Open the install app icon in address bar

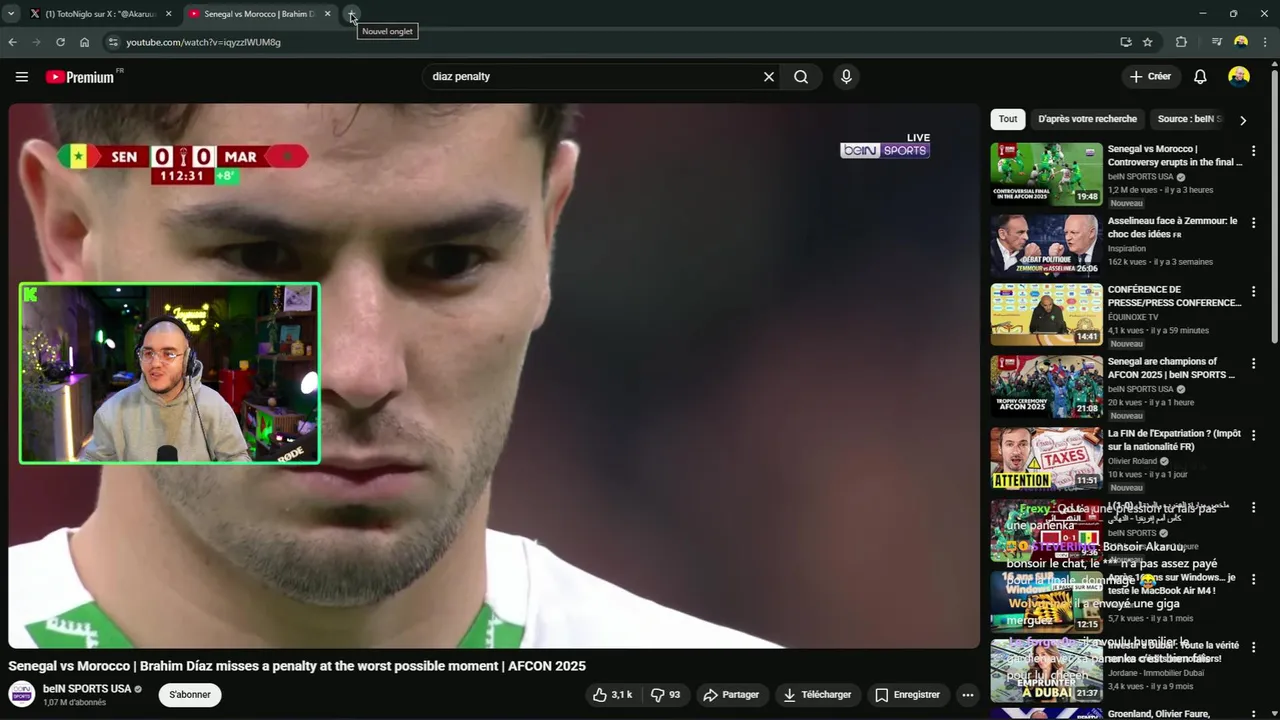point(1126,42)
